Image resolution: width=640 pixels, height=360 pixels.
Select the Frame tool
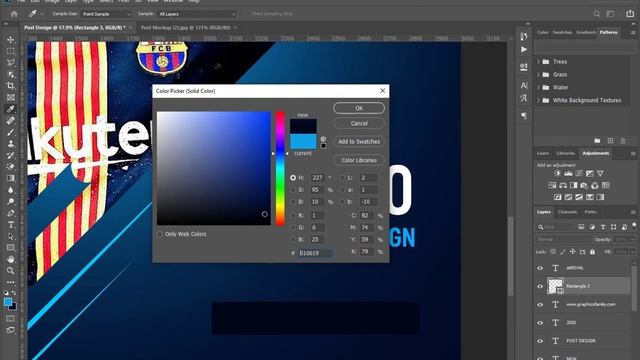11,97
